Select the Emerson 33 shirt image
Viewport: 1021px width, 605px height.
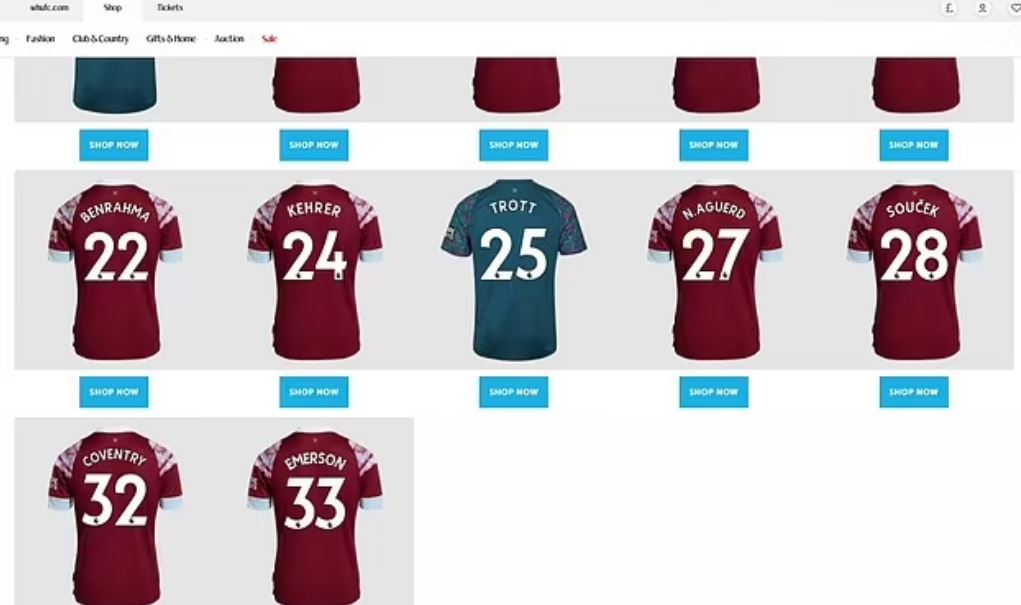coord(315,516)
